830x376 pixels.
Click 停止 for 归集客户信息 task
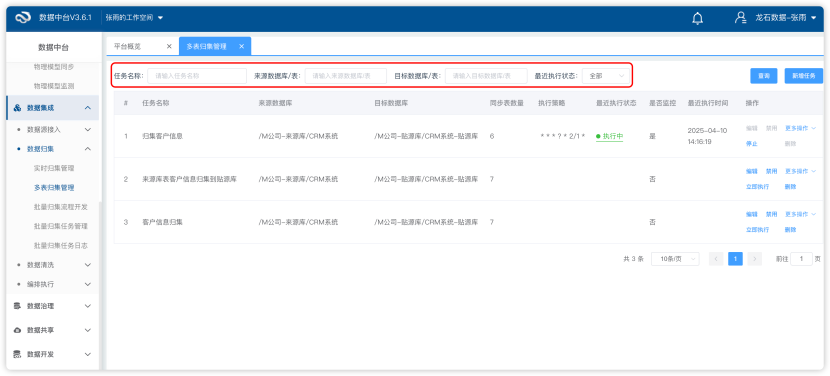pos(751,144)
